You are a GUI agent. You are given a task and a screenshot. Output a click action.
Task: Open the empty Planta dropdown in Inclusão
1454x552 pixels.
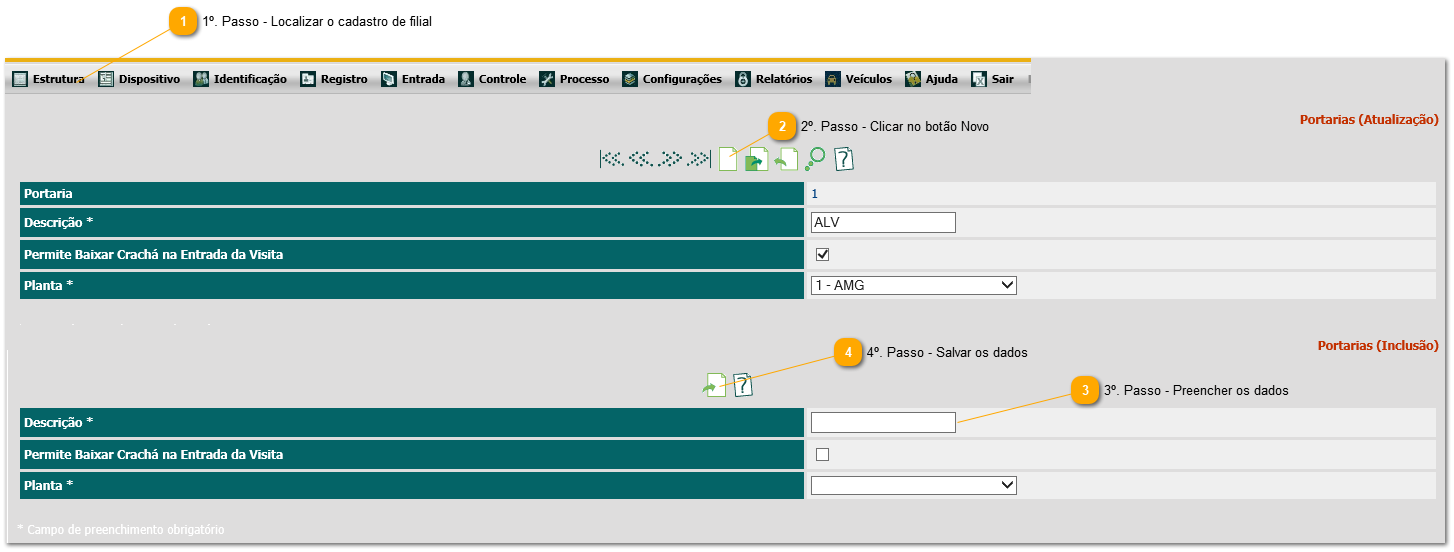tap(913, 485)
